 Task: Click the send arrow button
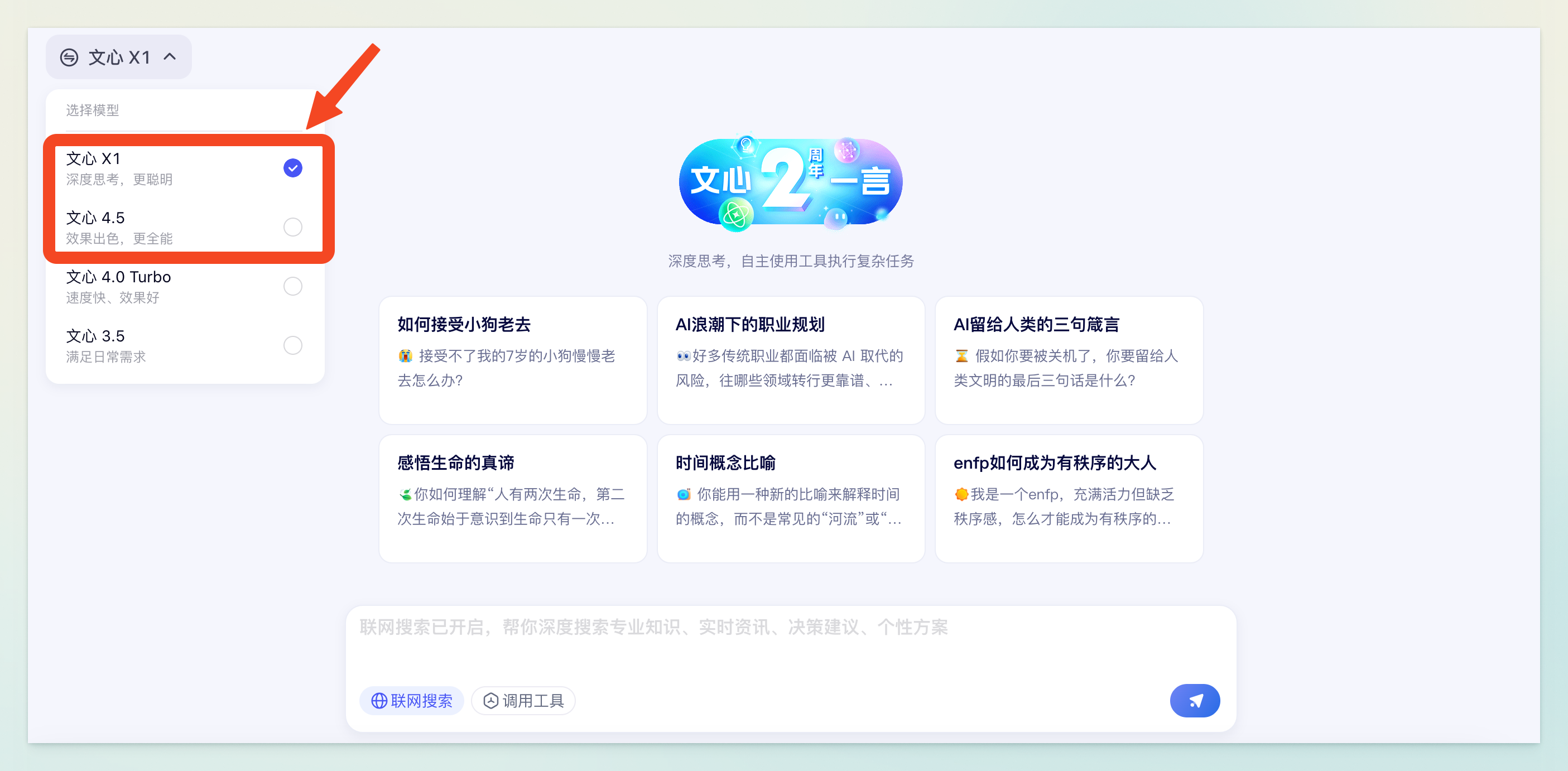(x=1194, y=700)
